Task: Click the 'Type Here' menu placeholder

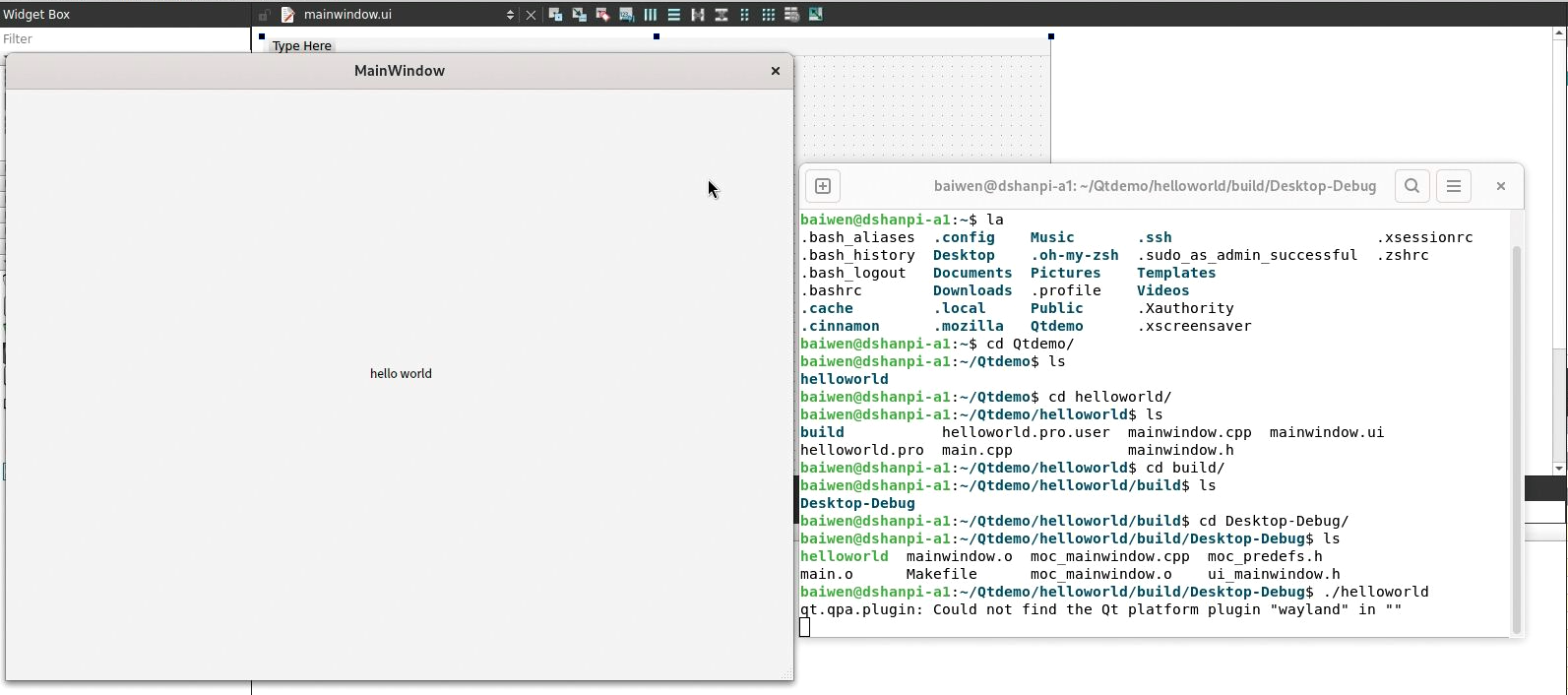Action: pos(302,46)
